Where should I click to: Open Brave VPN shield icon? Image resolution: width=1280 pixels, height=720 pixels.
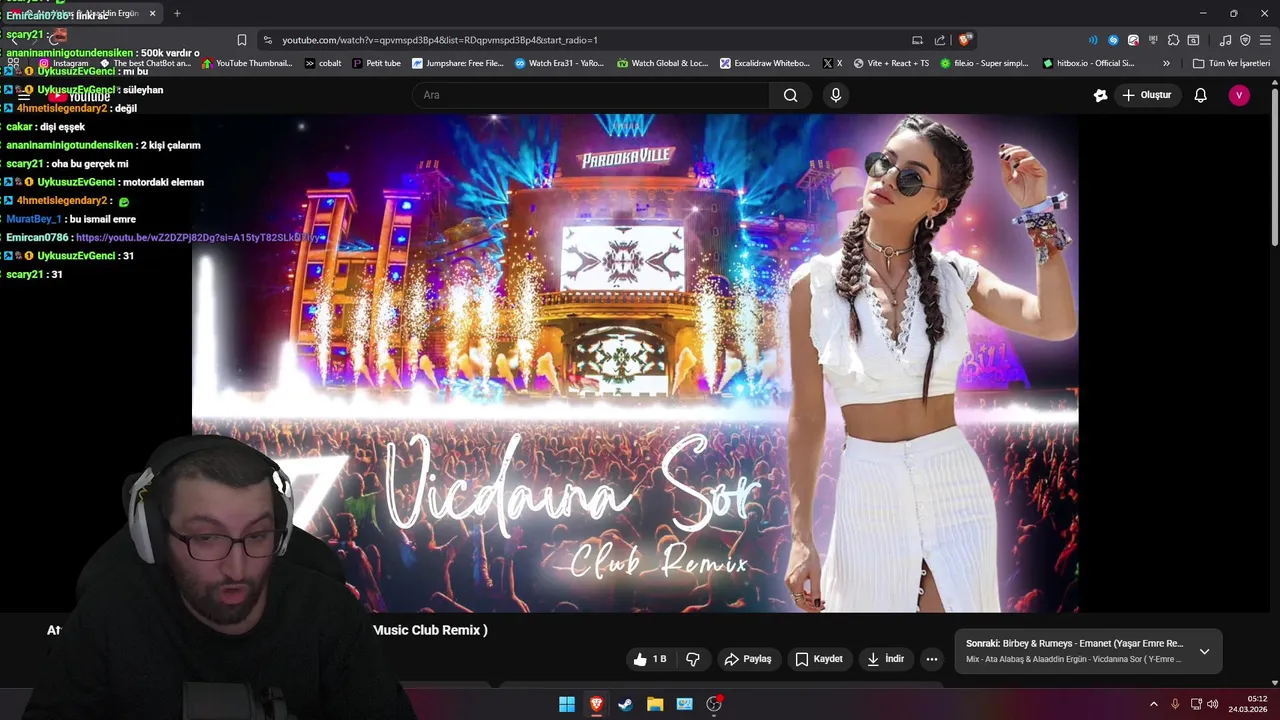coord(1245,40)
